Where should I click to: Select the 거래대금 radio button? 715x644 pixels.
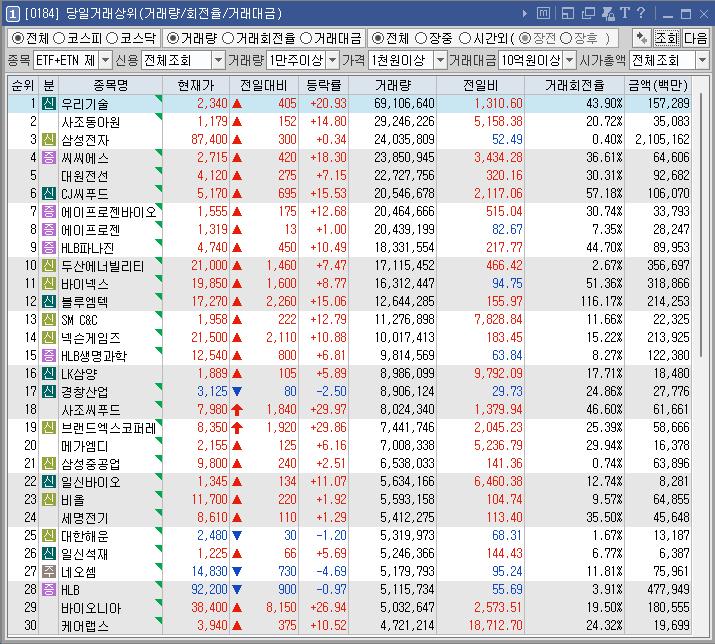[306, 38]
